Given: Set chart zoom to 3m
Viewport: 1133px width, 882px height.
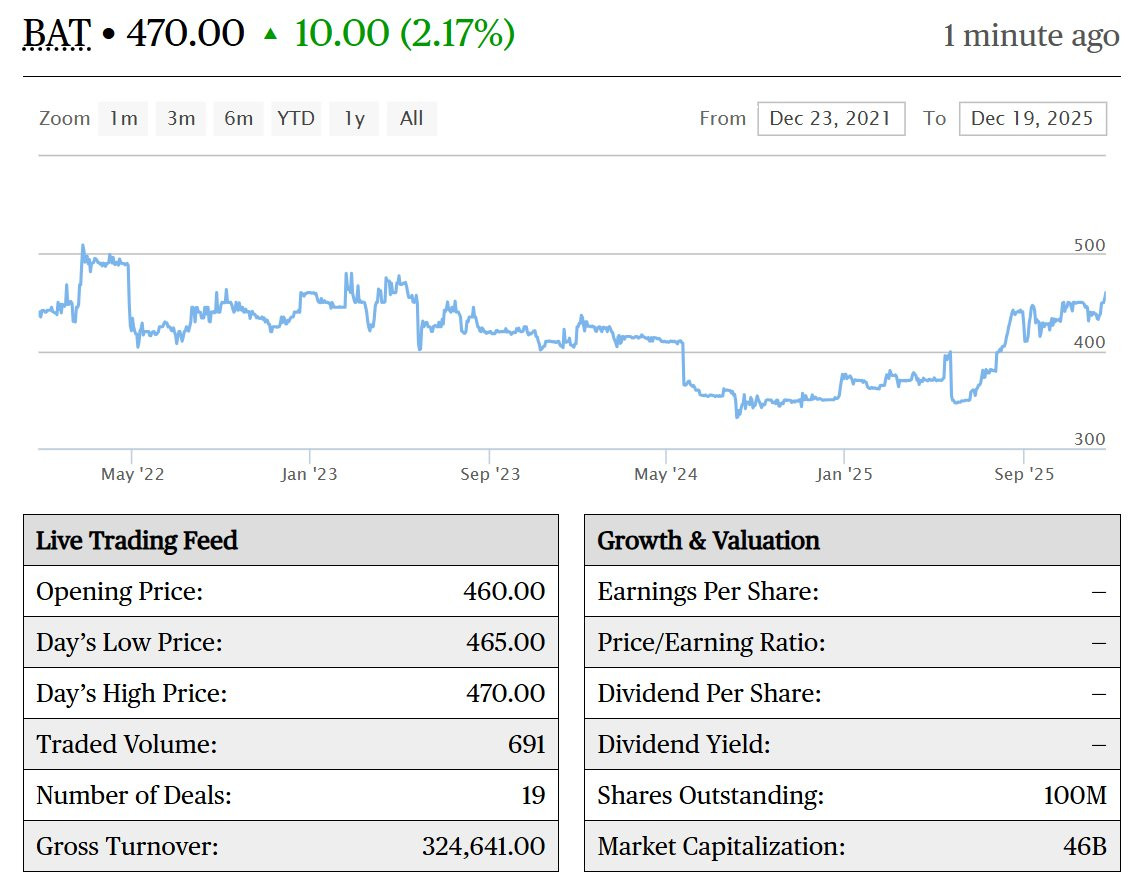Looking at the screenshot, I should tap(181, 119).
